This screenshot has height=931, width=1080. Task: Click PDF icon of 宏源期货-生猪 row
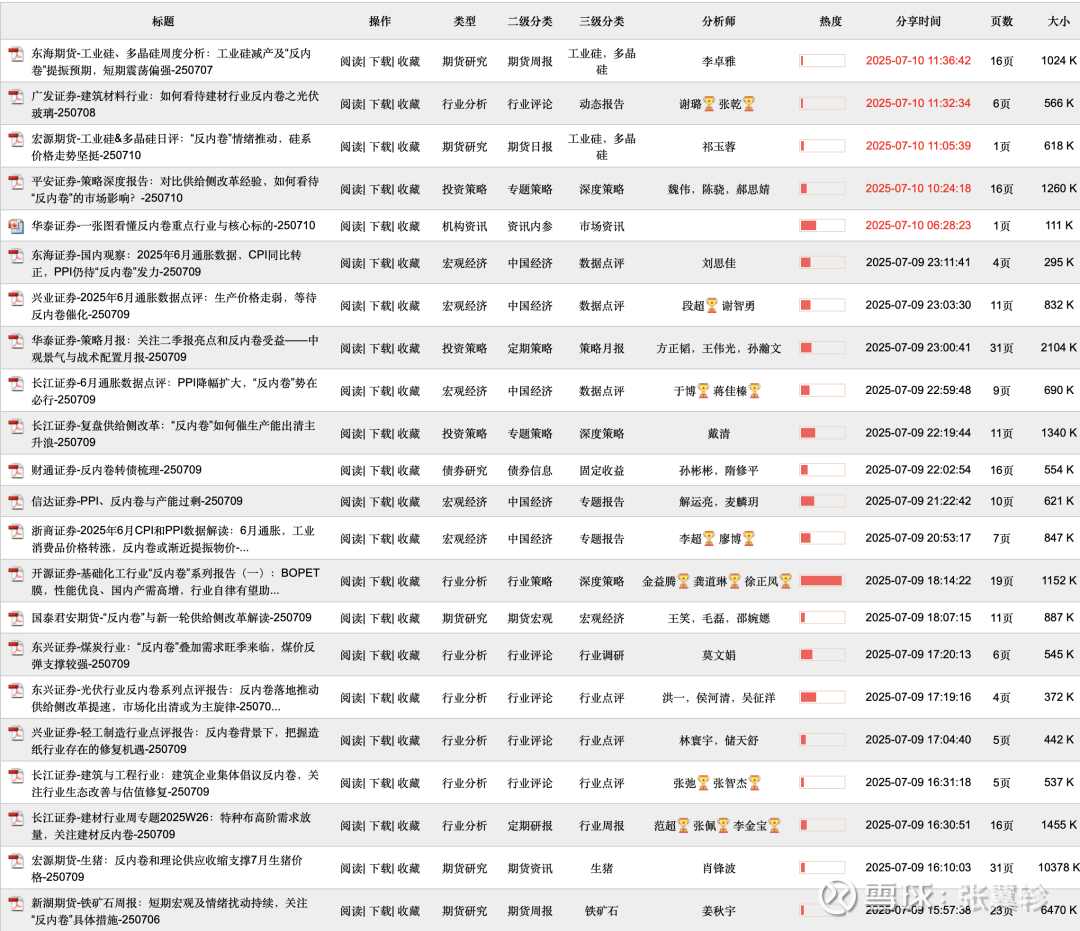(x=15, y=862)
